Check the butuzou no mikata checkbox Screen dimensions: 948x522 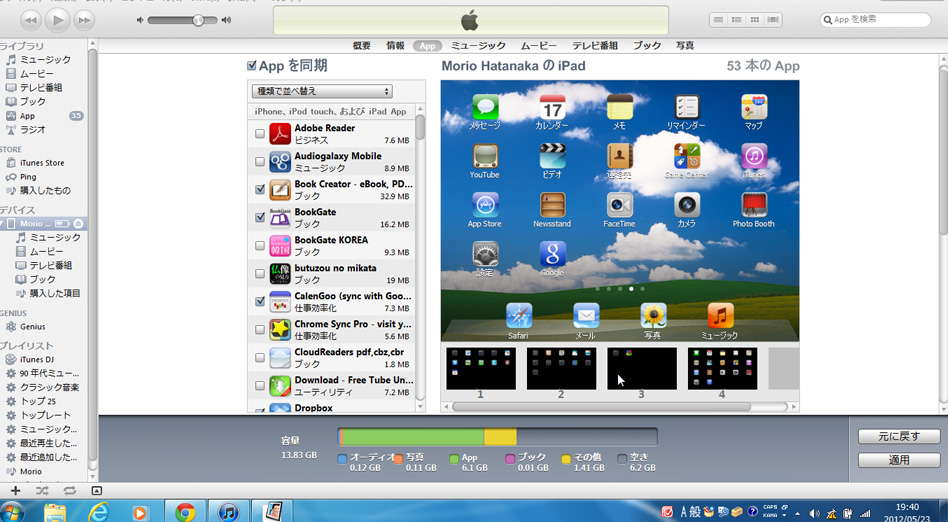260,273
